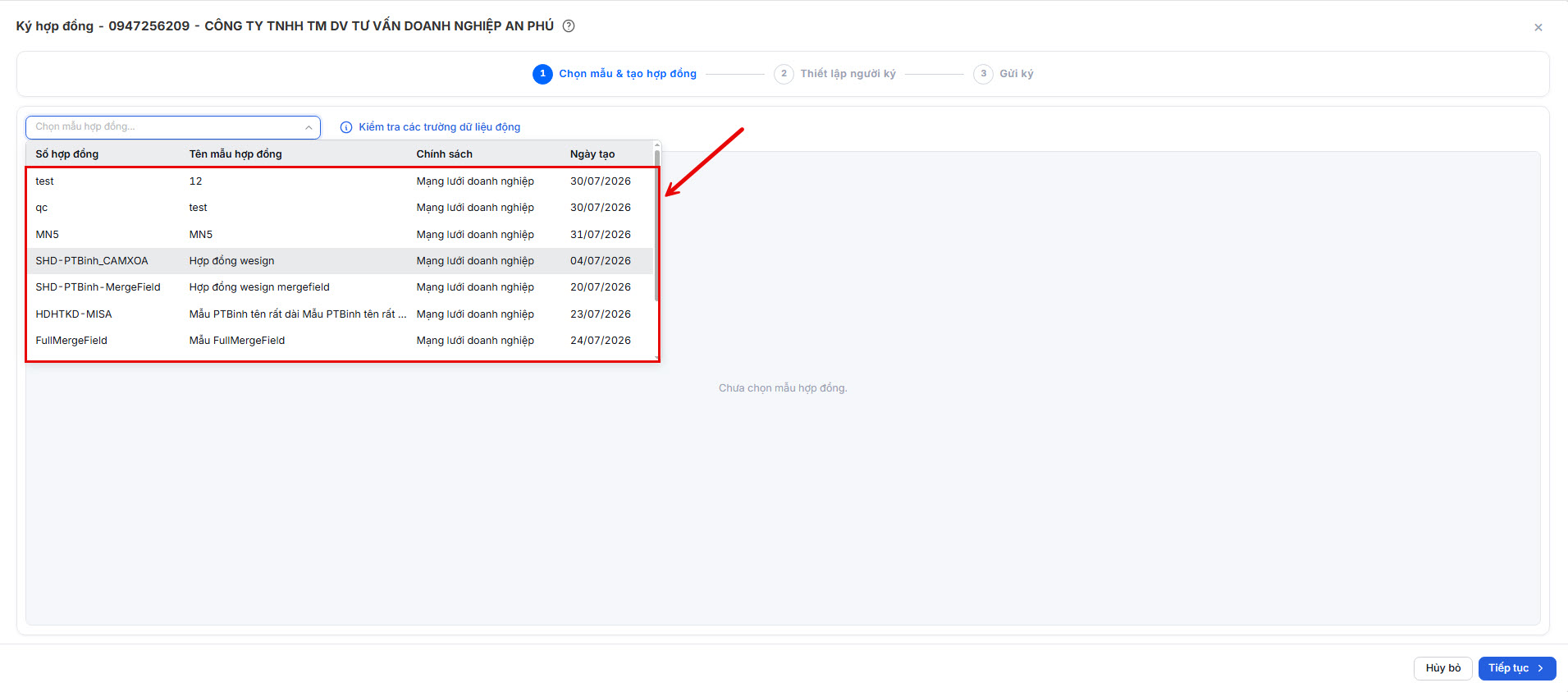Click the help question-mark icon beside the title
The height and width of the screenshot is (692, 1568).
569,26
